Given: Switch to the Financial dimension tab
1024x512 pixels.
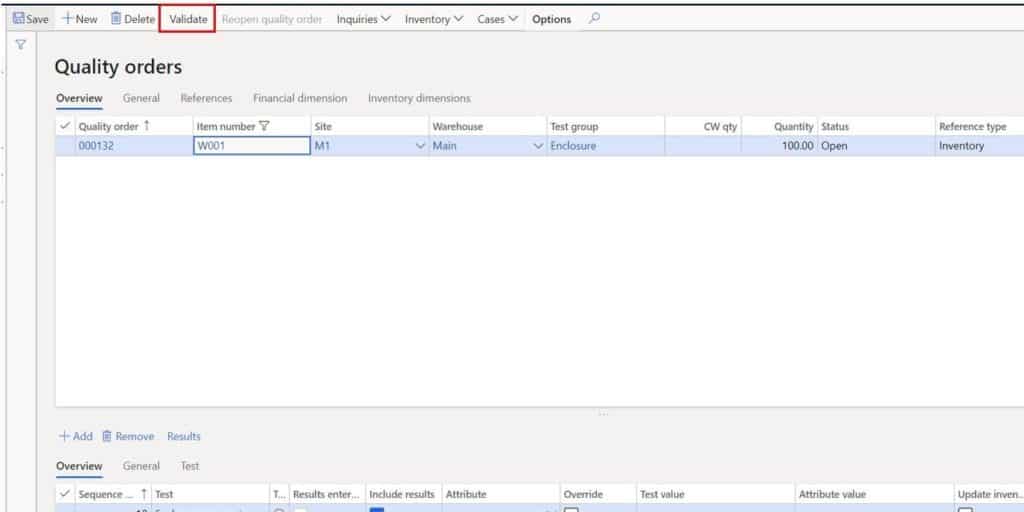Looking at the screenshot, I should coord(300,98).
